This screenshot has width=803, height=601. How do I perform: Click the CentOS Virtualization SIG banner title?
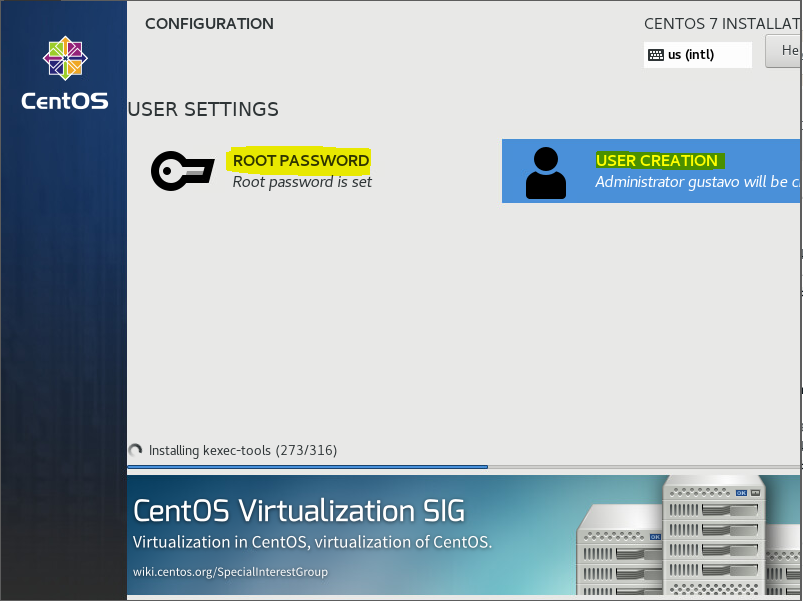click(x=298, y=511)
